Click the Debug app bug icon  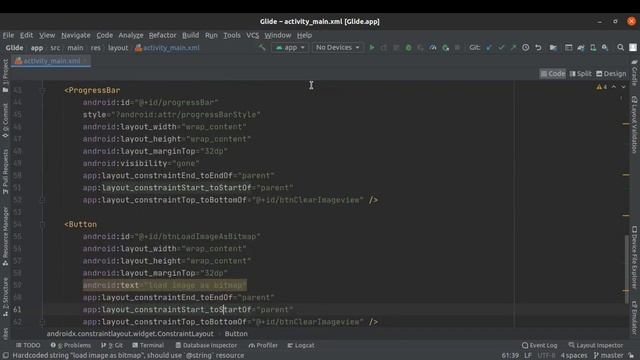pos(408,48)
